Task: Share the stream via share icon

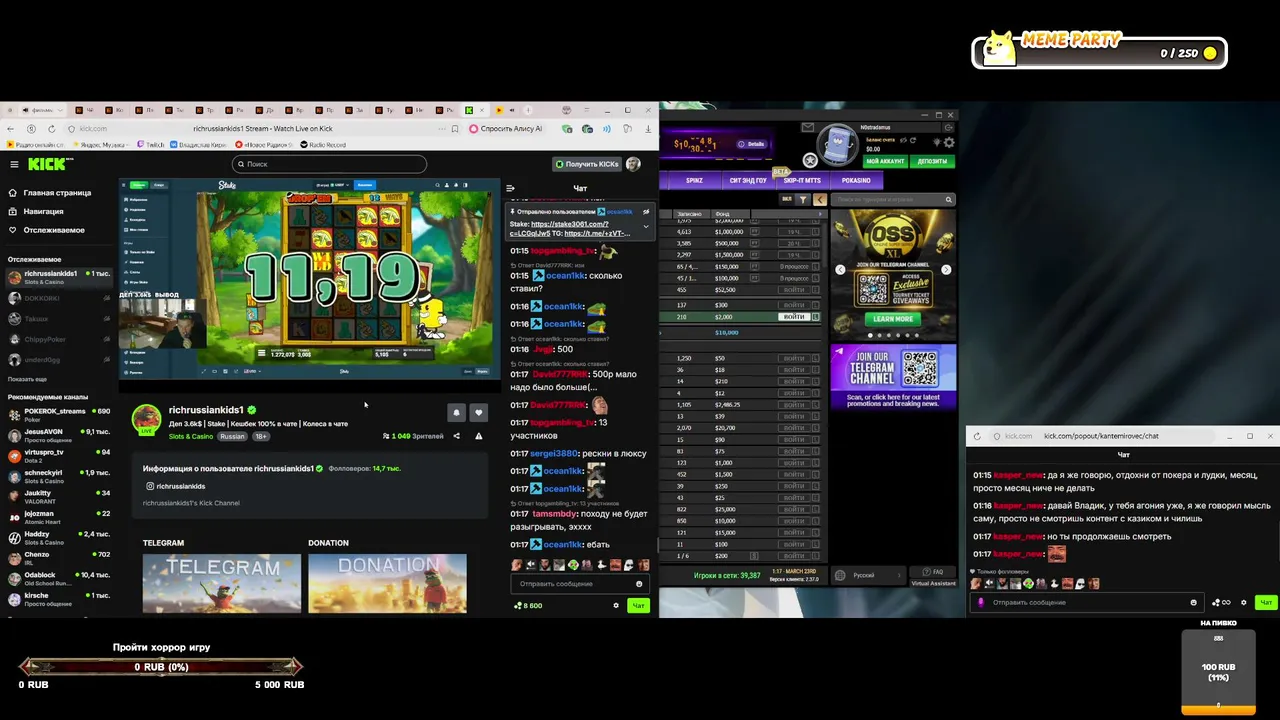Action: (456, 436)
